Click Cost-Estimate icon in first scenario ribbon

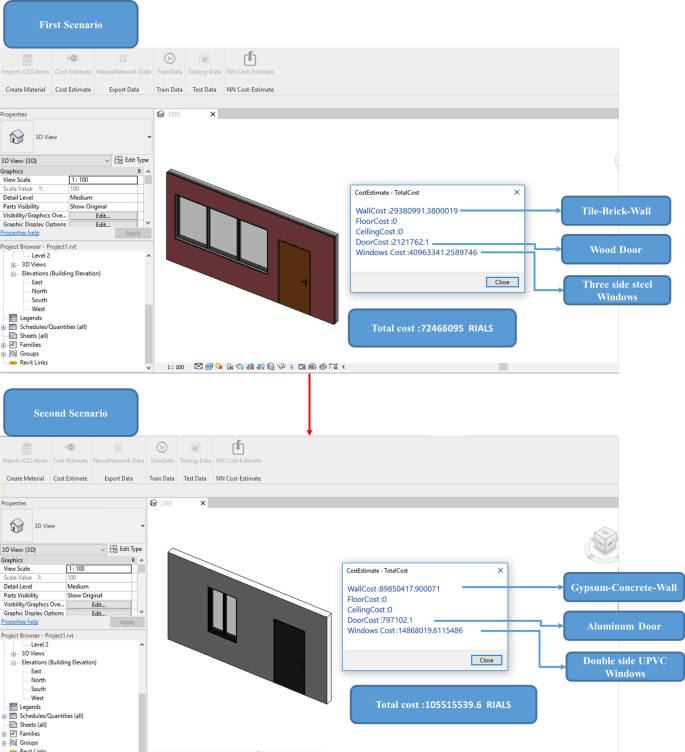click(73, 59)
